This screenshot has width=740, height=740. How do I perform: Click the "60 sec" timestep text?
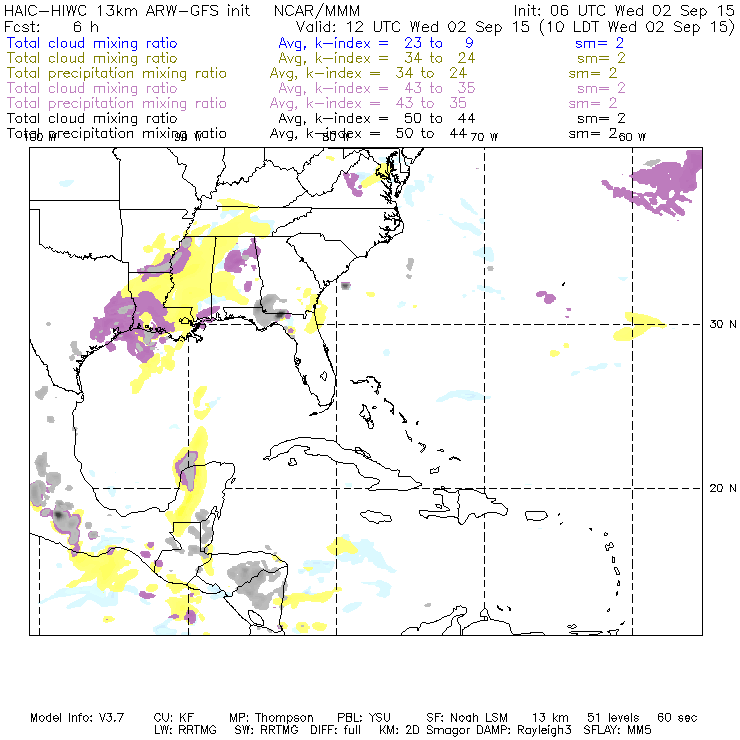point(677,718)
